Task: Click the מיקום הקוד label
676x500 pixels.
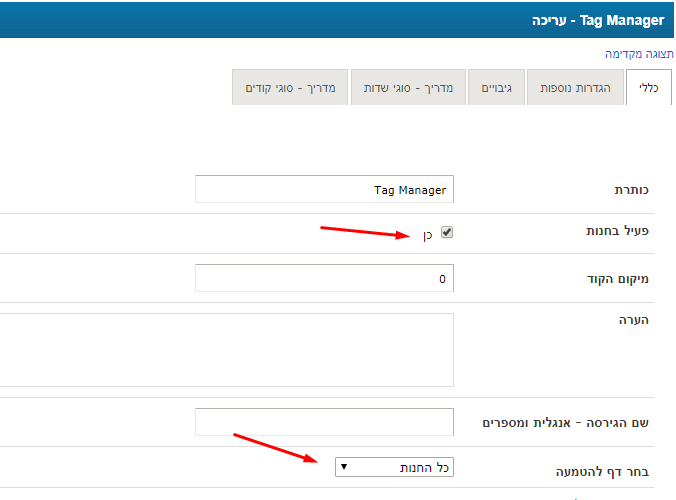Action: (x=618, y=279)
